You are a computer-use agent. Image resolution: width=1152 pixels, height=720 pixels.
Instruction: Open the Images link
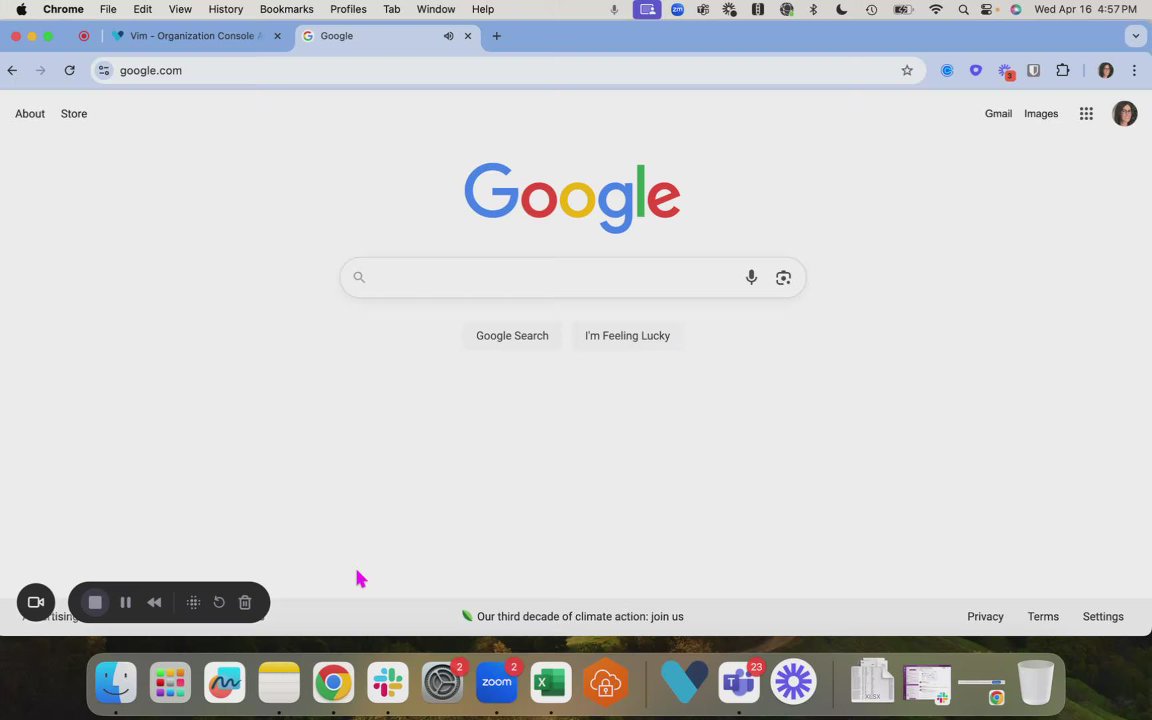coord(1041,114)
